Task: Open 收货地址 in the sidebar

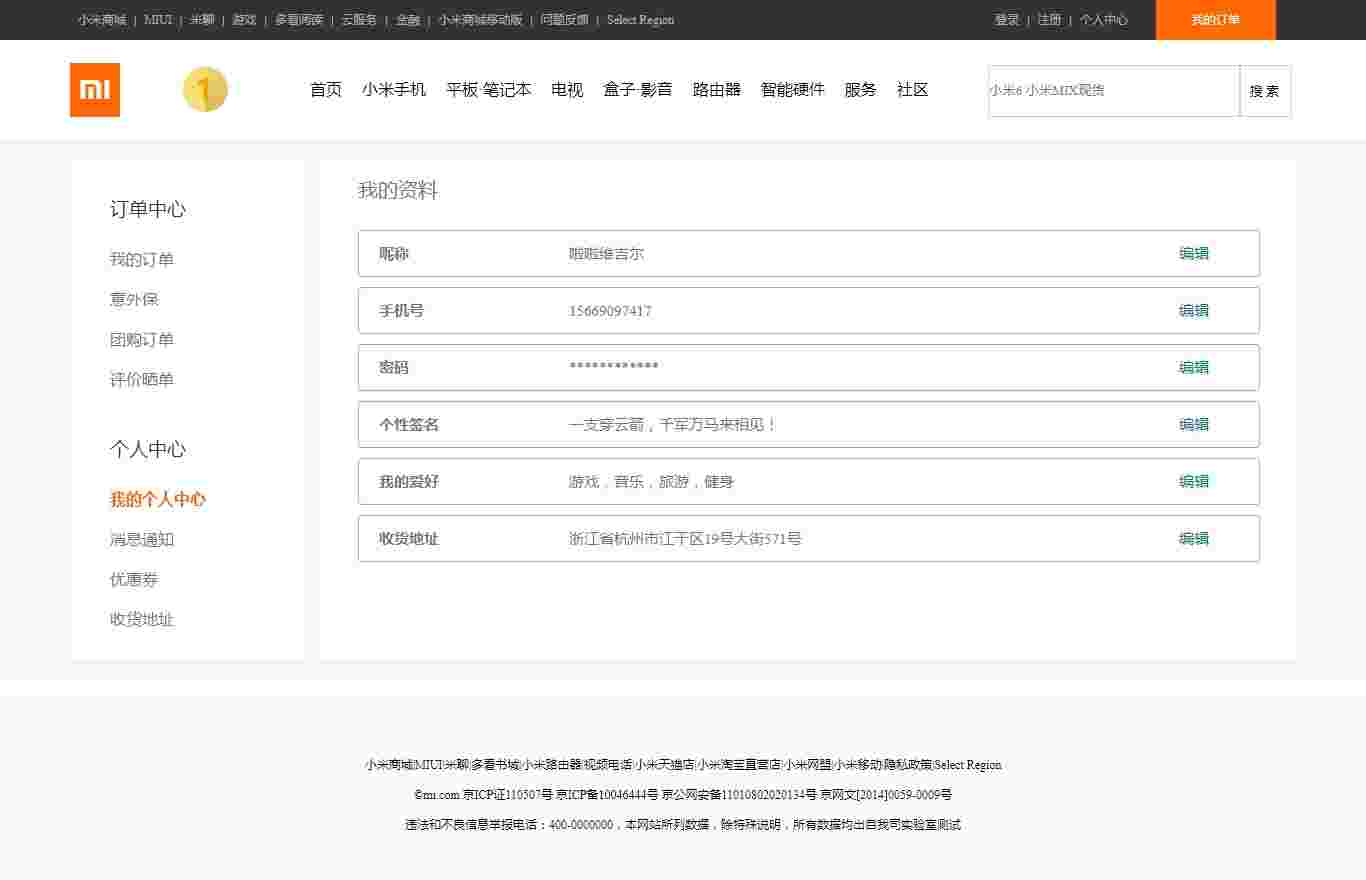Action: (142, 620)
